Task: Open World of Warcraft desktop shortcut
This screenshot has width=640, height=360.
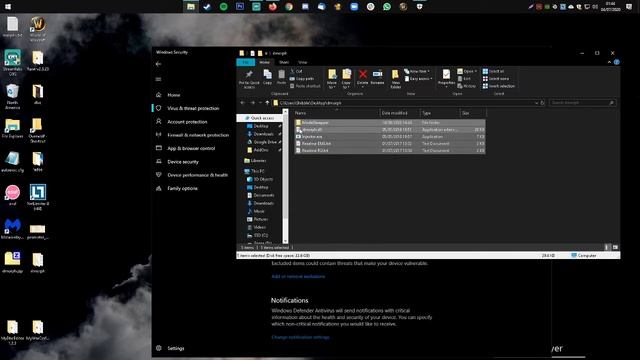Action: click(38, 29)
